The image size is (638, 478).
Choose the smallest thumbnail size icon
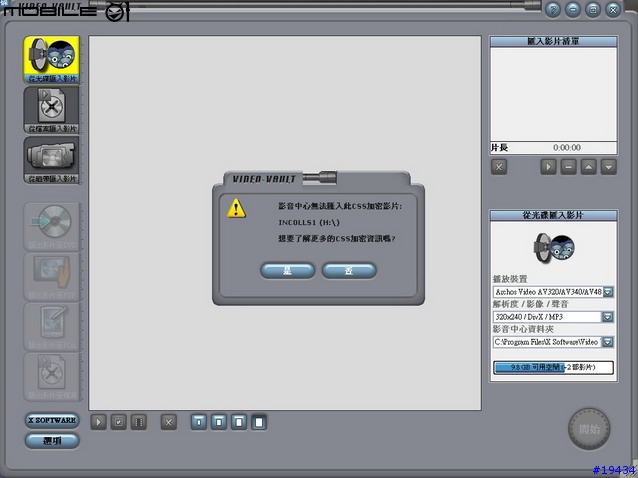pyautogui.click(x=199, y=422)
